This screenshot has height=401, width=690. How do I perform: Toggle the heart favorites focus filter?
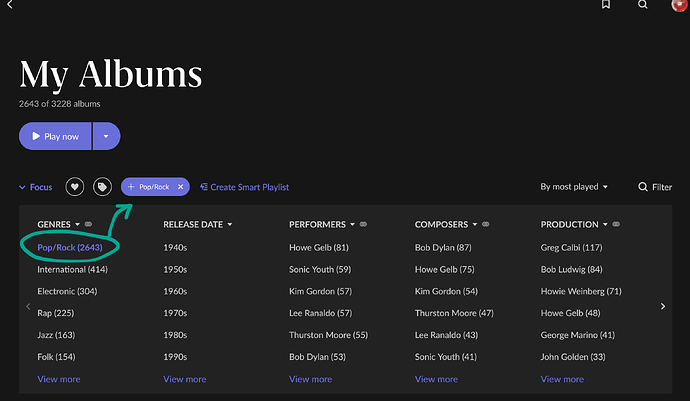[75, 187]
